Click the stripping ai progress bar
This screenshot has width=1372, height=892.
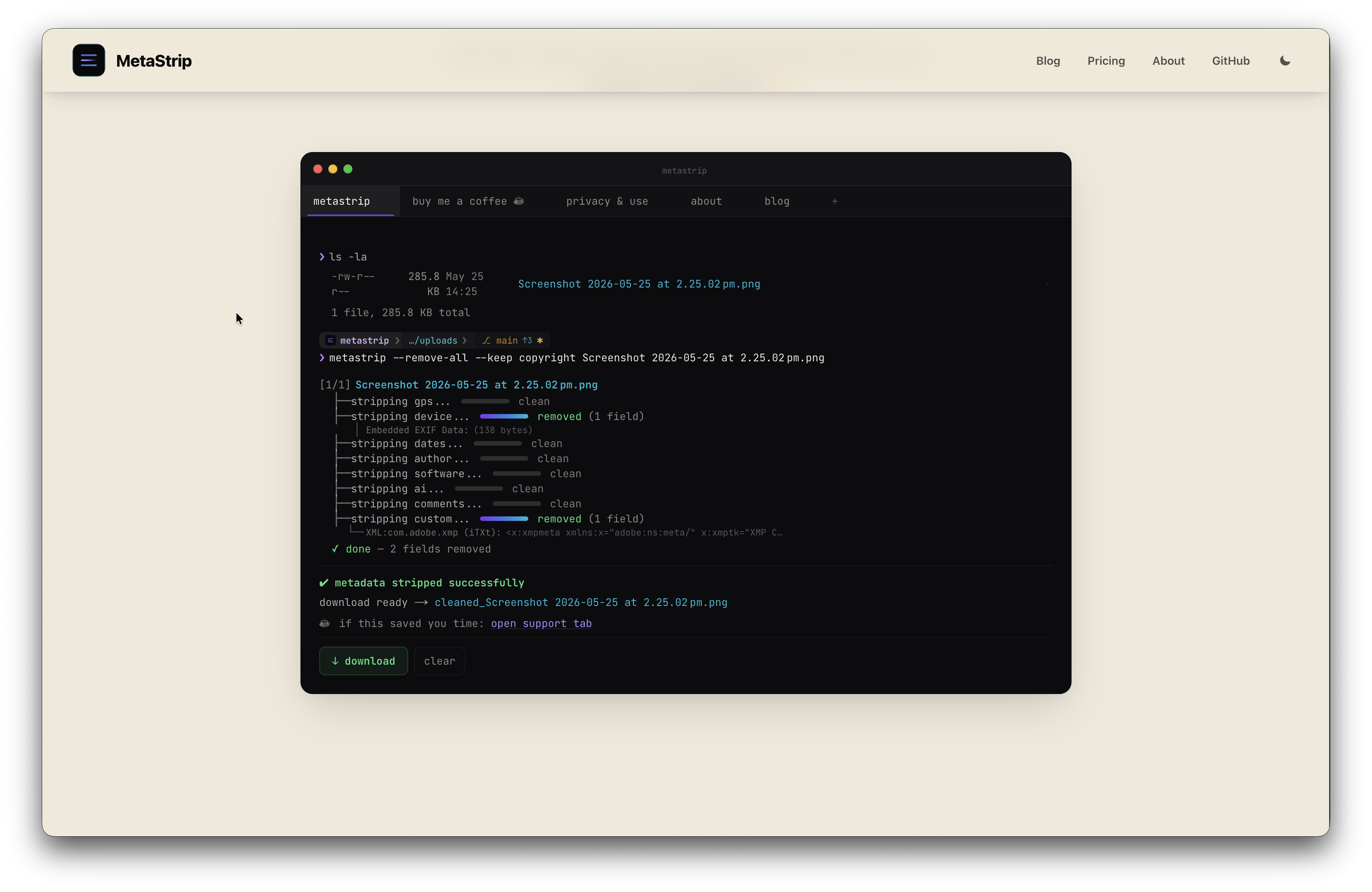pyautogui.click(x=479, y=489)
